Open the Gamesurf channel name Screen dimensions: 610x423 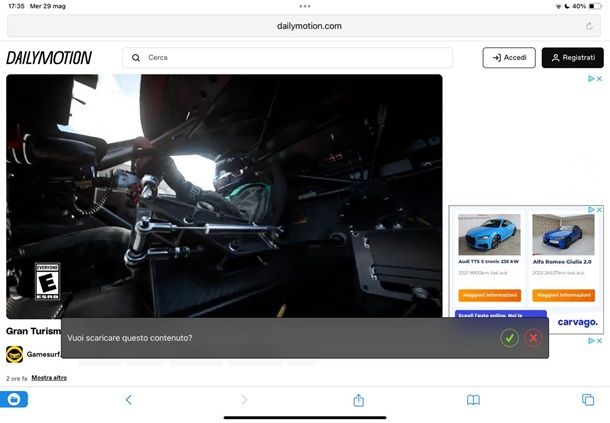coord(44,354)
